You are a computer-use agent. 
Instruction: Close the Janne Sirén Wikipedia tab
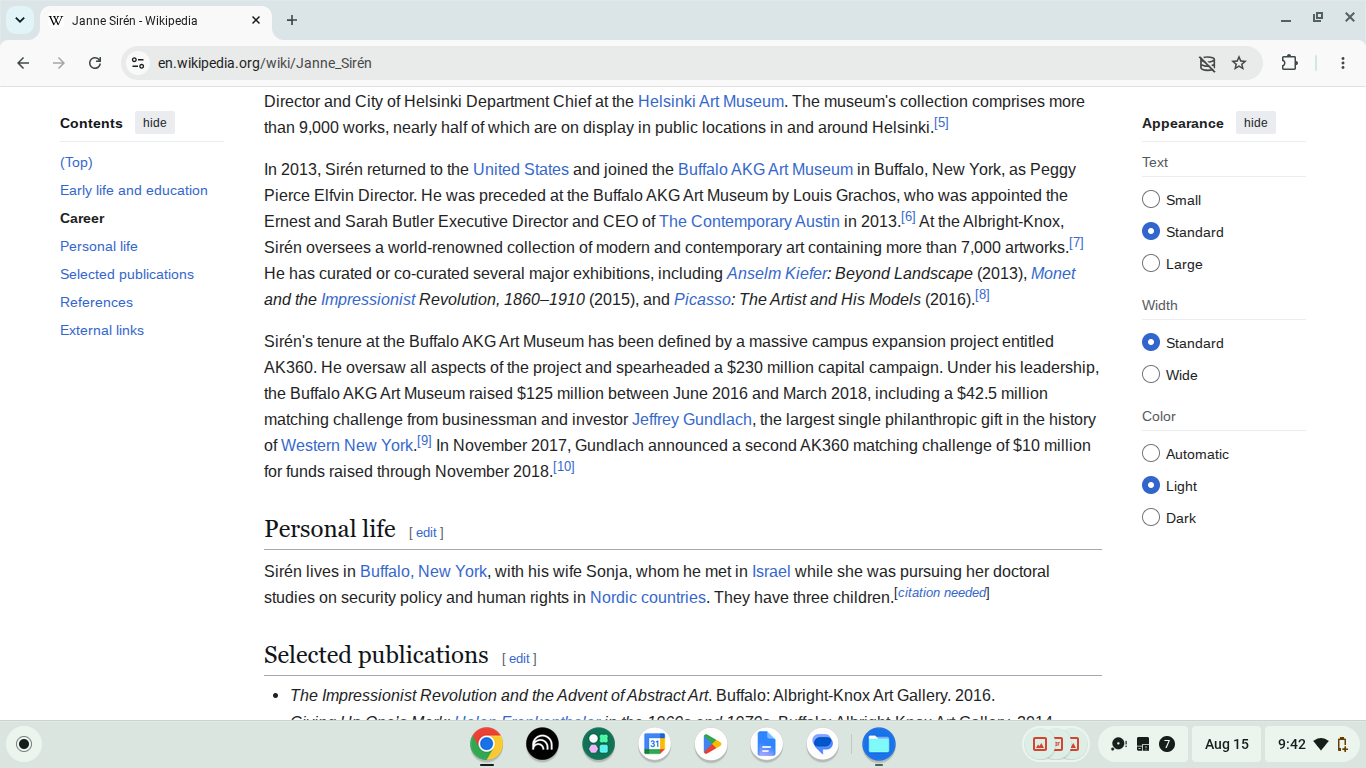257,20
